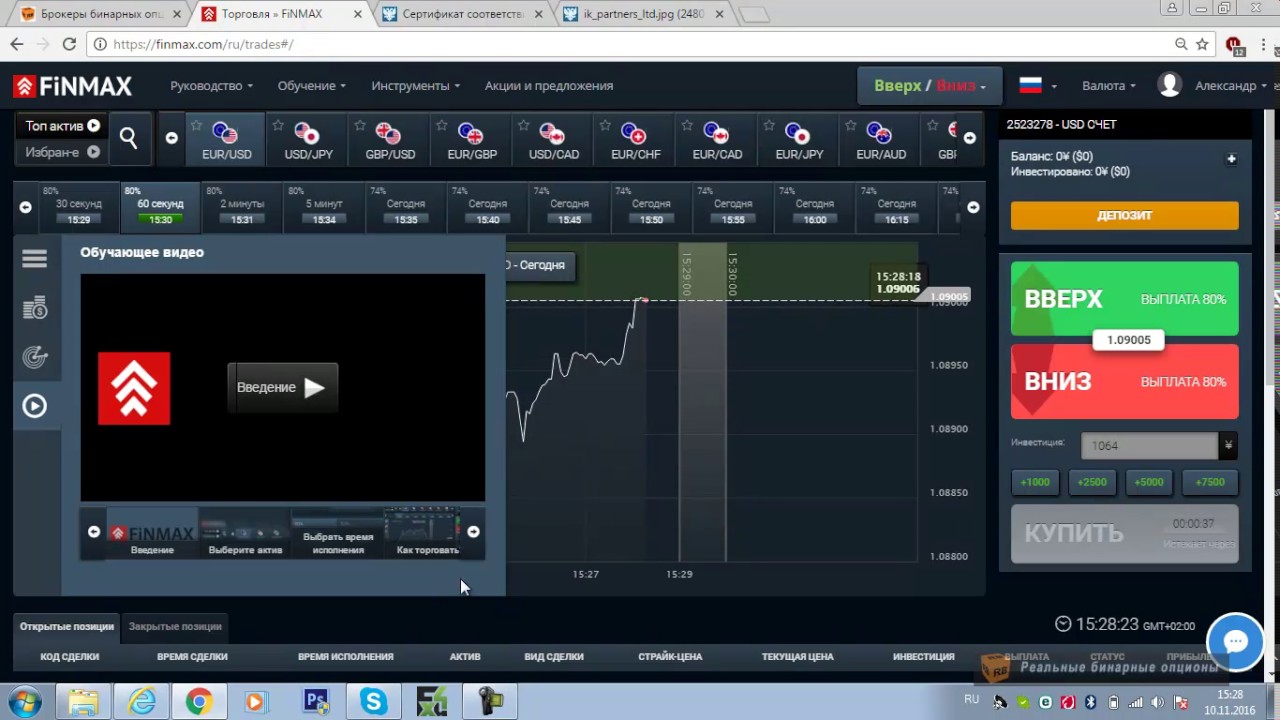Play the Введение tutorial video
Screen dimensions: 1280x720
[283, 388]
